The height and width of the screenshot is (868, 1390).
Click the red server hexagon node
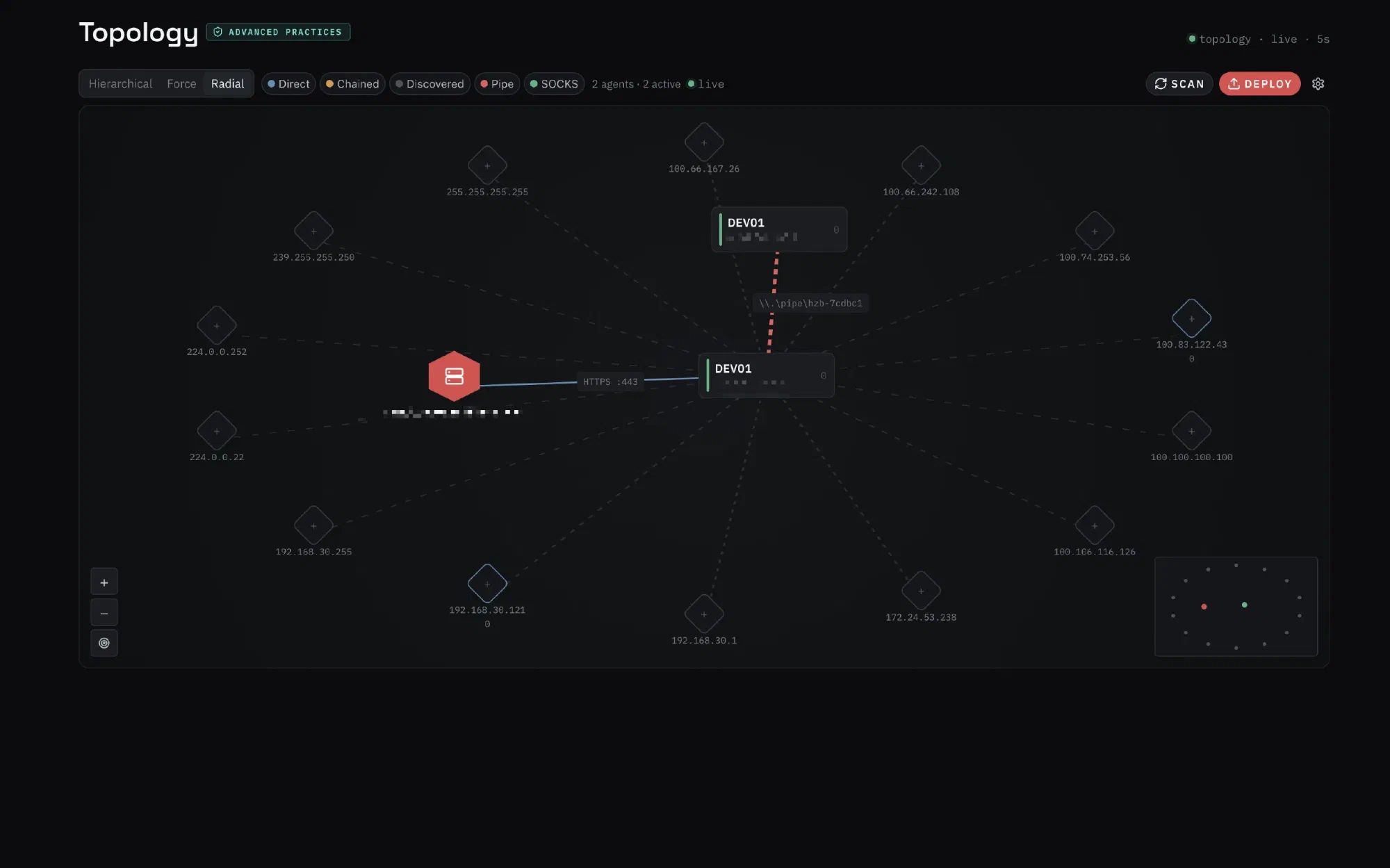point(454,376)
